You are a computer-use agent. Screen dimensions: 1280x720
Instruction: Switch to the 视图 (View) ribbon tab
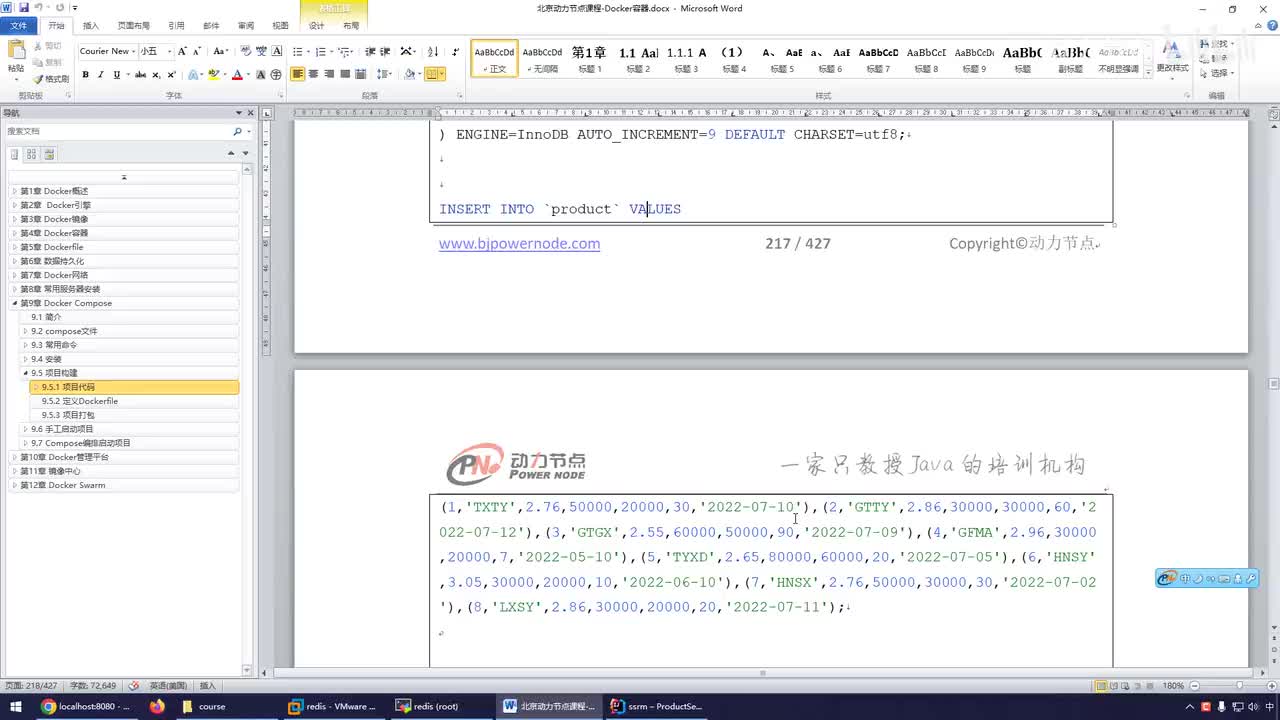pyautogui.click(x=280, y=26)
